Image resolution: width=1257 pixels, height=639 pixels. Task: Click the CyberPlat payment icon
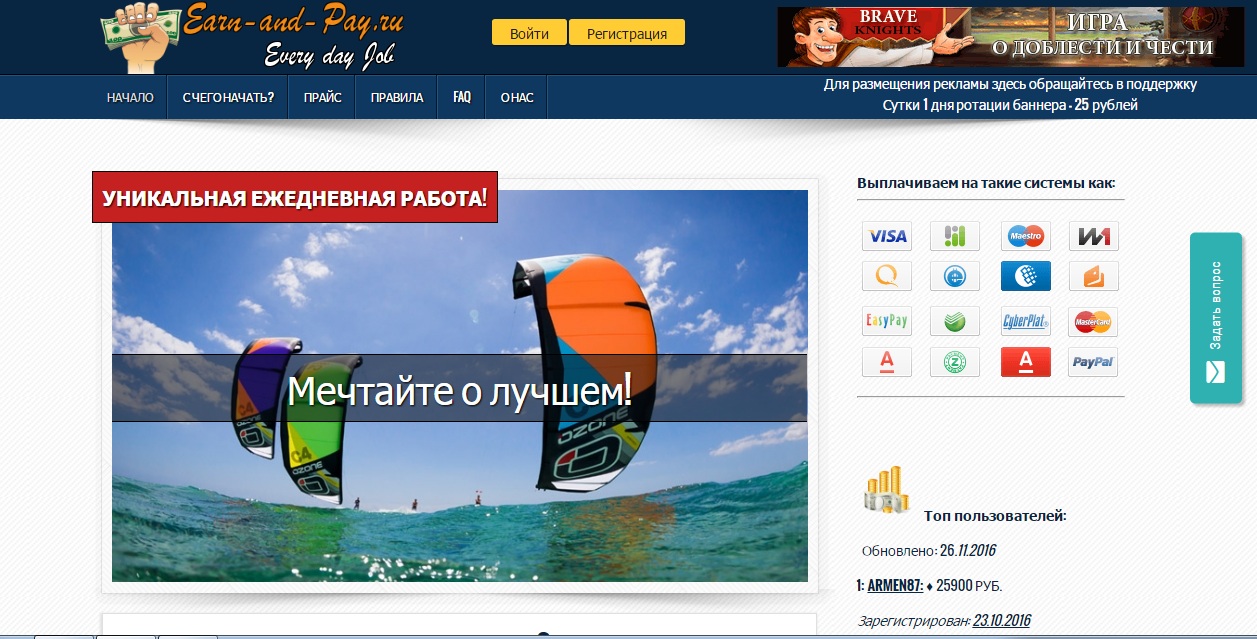pyautogui.click(x=1026, y=321)
